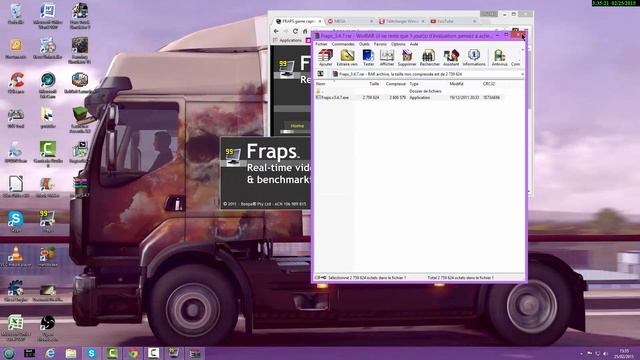Open the Outils menu in WinRAR
The image size is (640, 360).
click(364, 44)
